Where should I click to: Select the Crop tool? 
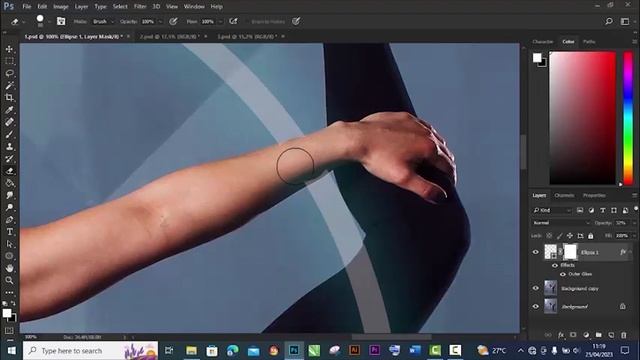[x=9, y=98]
